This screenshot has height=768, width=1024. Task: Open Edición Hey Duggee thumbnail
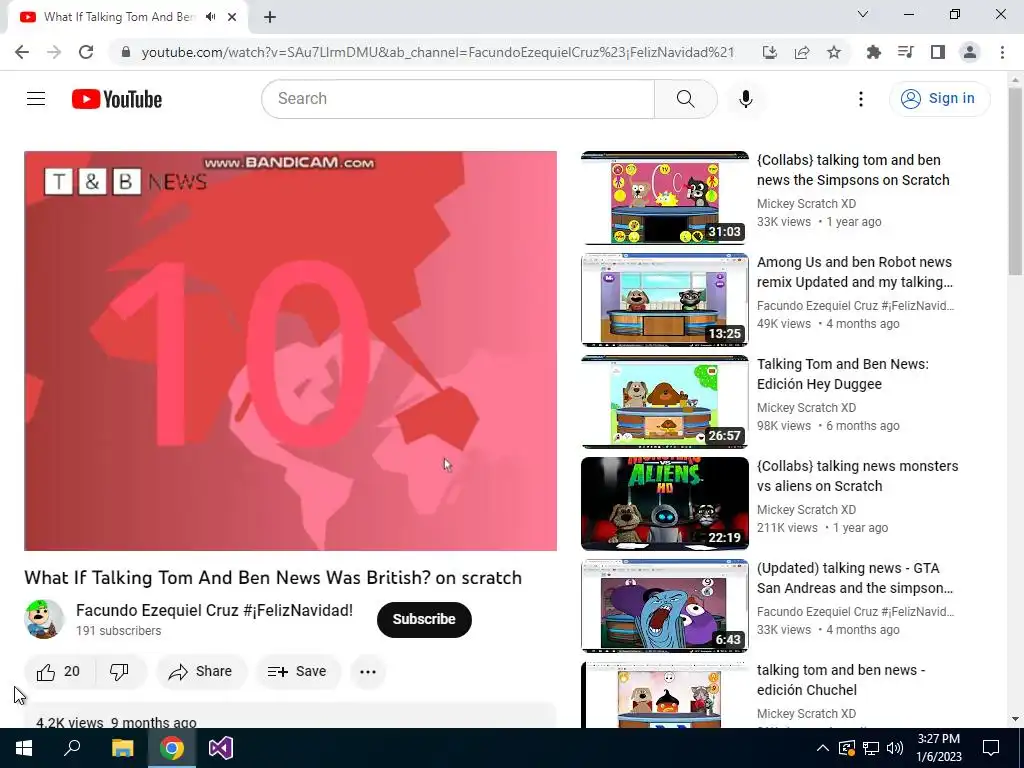(x=665, y=402)
